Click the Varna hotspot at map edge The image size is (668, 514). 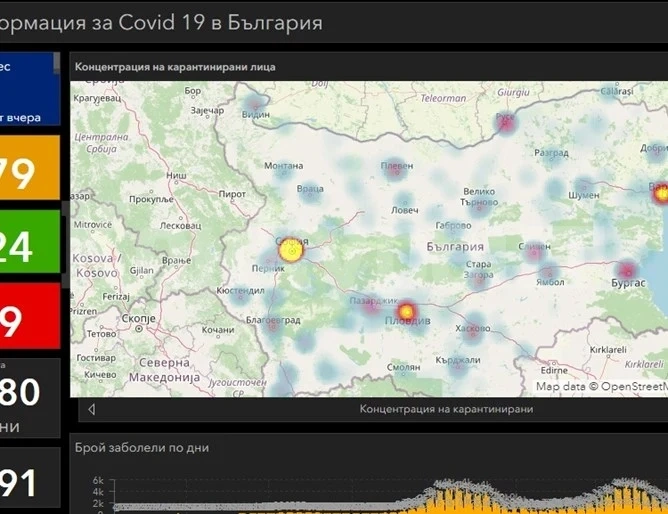point(661,193)
